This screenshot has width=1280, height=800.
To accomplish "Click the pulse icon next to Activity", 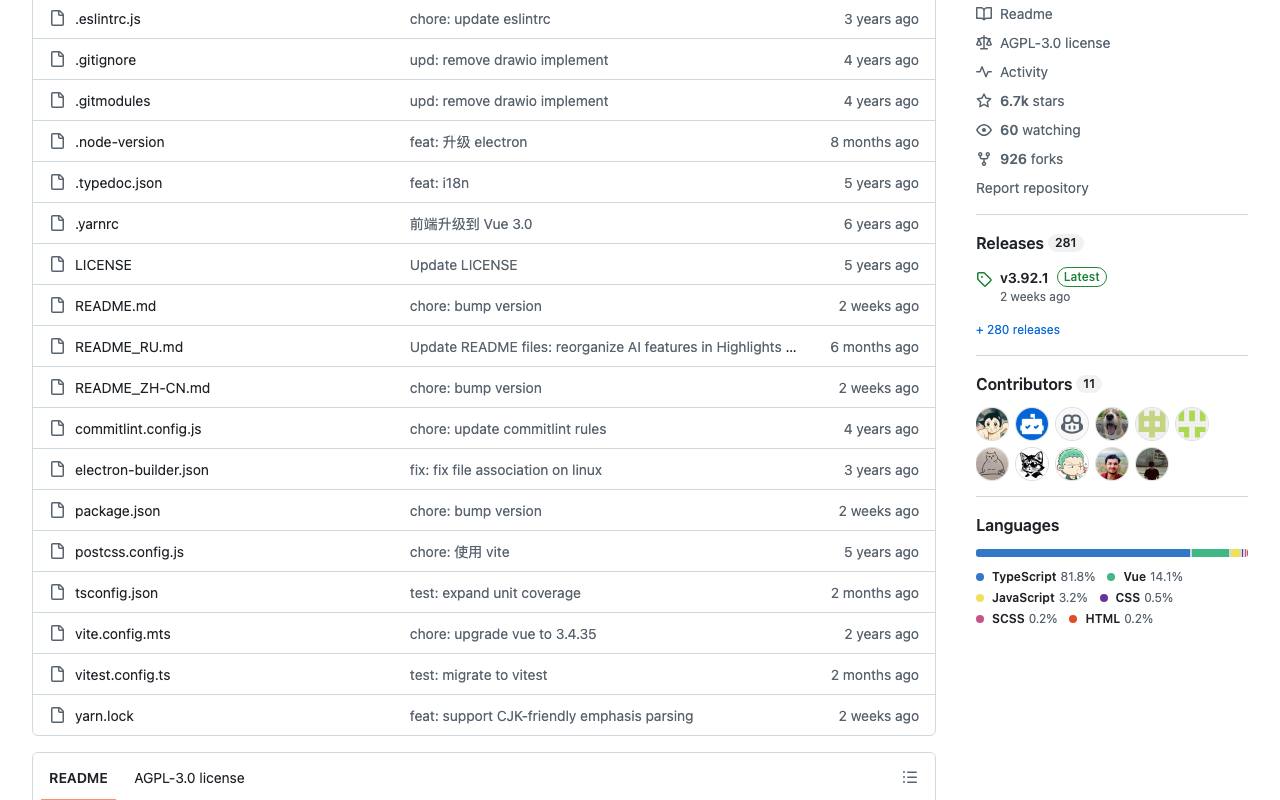I will click(984, 72).
